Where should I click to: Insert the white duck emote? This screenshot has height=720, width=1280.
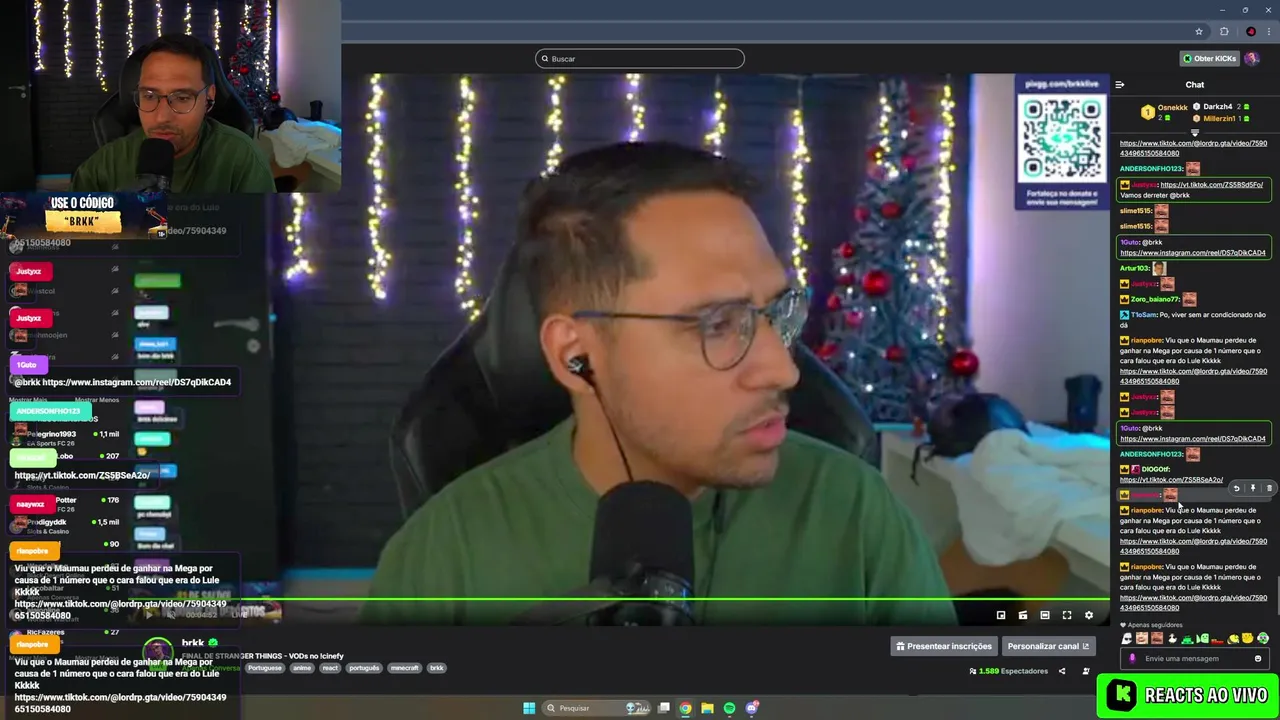coord(1172,638)
